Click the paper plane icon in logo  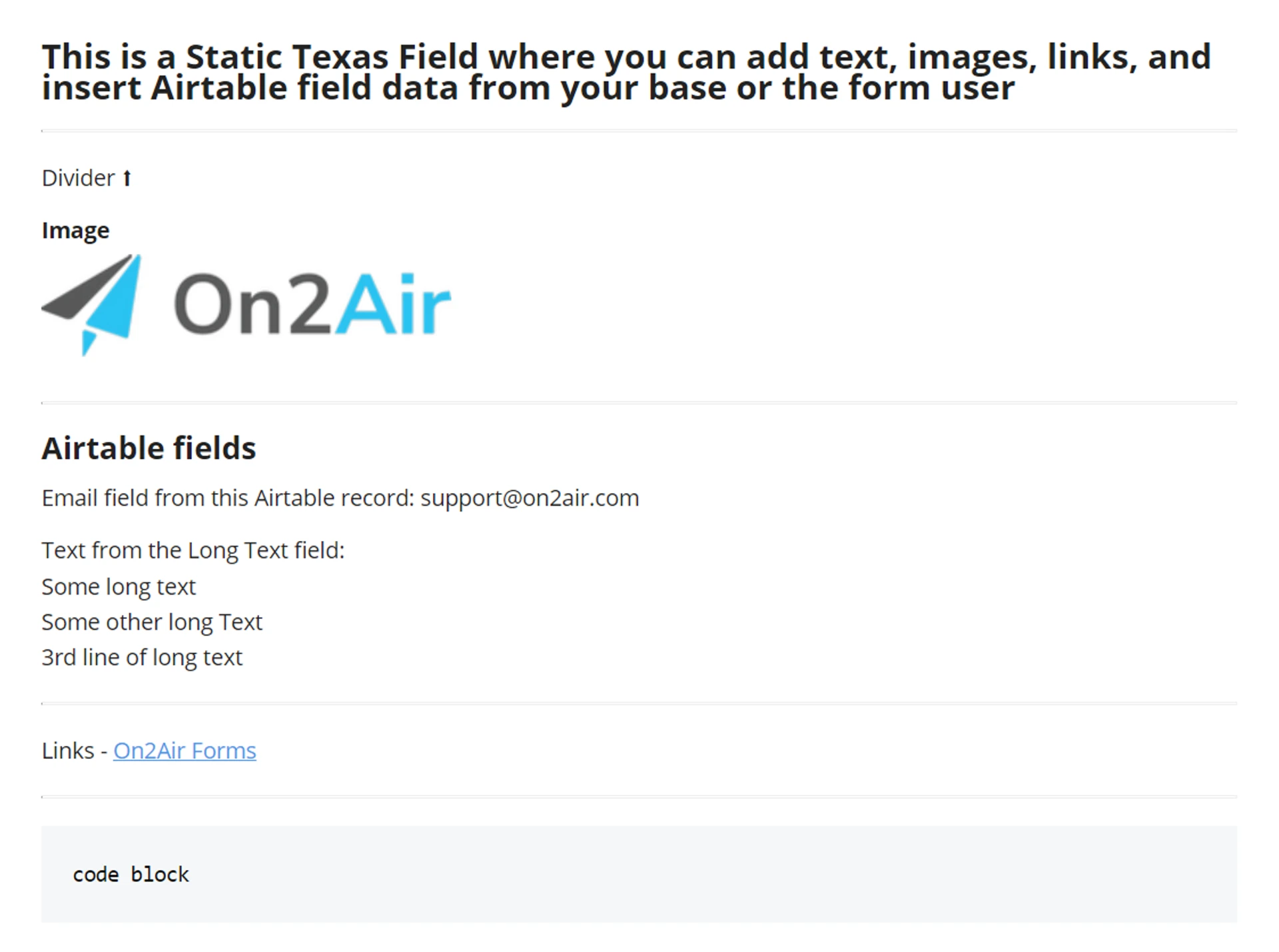[x=93, y=304]
